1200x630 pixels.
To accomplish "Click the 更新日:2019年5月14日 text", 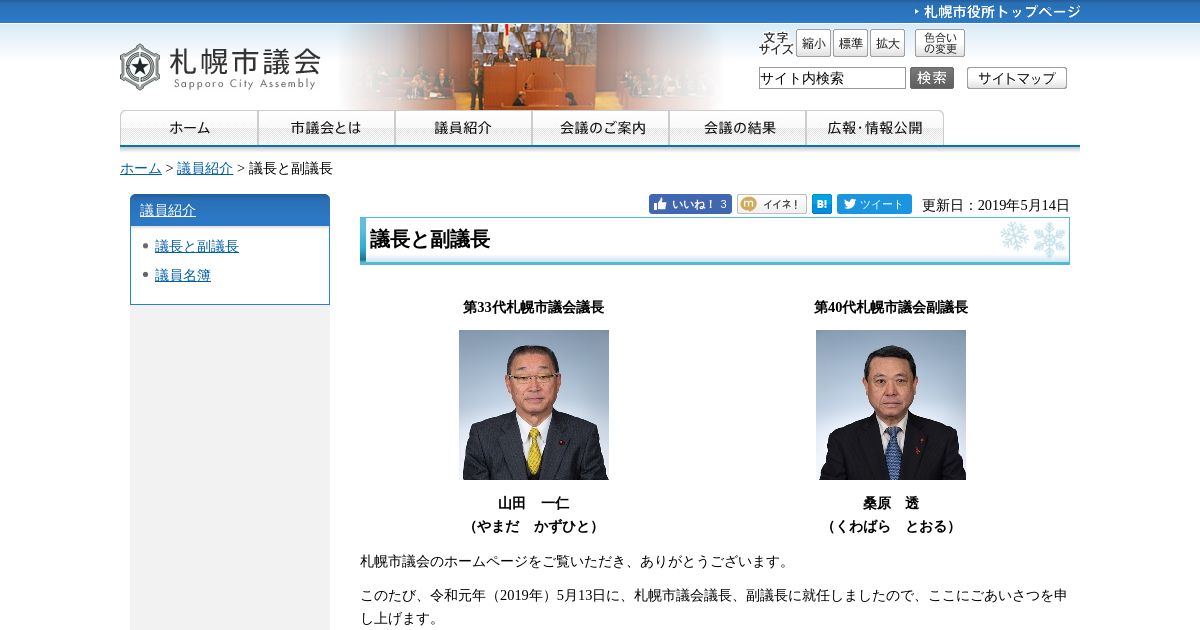I will pyautogui.click(x=996, y=205).
